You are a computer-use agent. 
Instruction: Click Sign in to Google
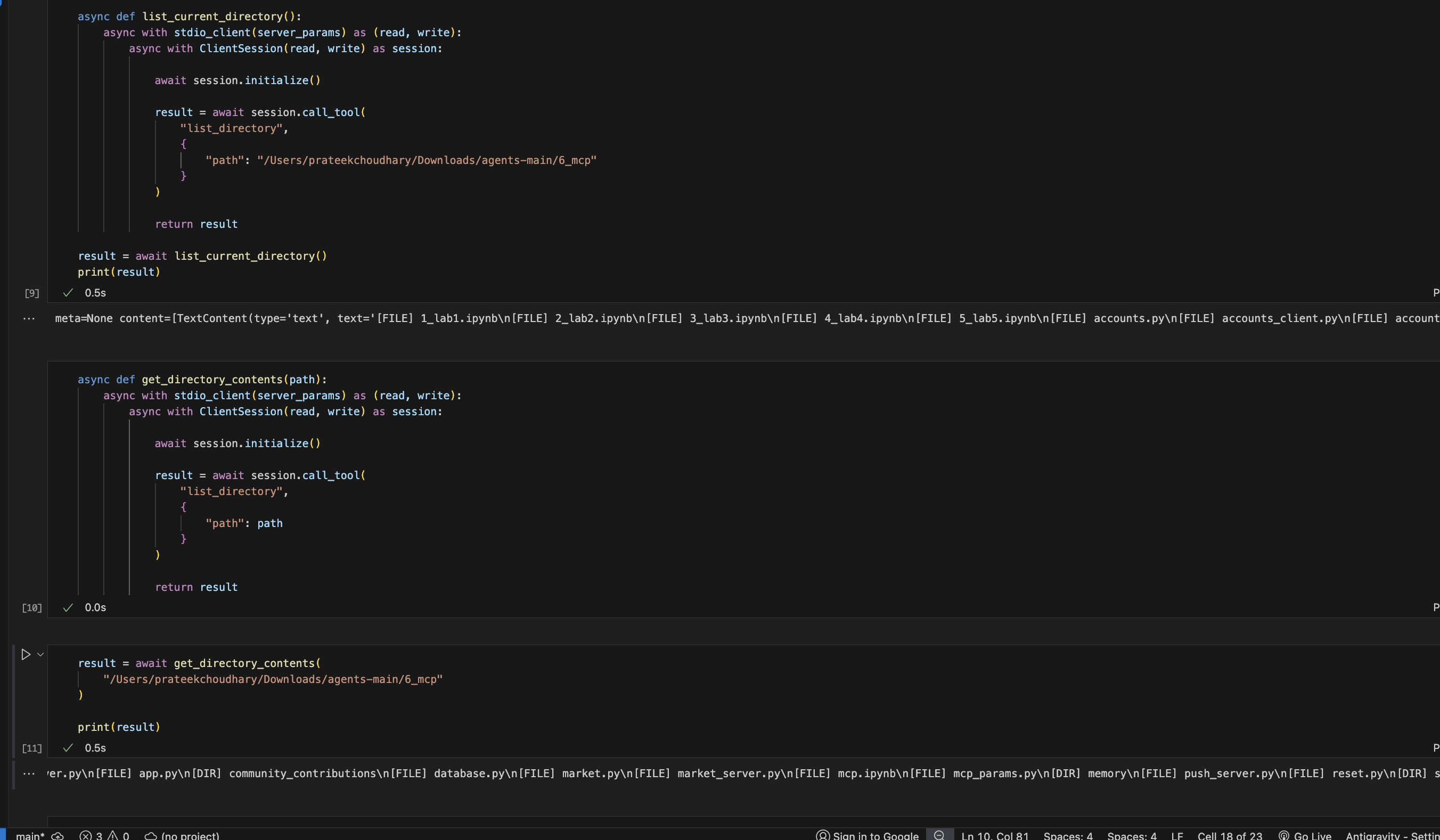(x=868, y=835)
